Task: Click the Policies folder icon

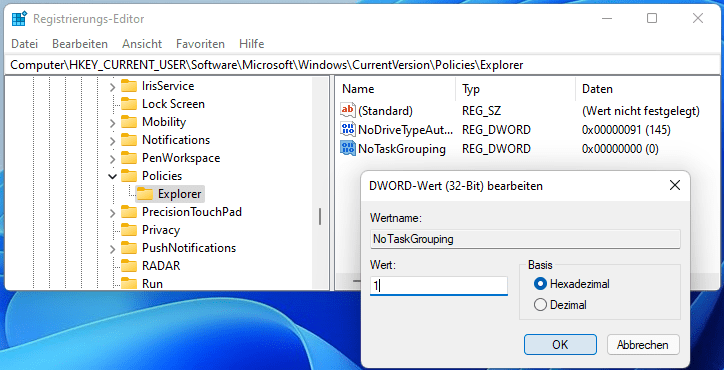Action: pyautogui.click(x=129, y=176)
